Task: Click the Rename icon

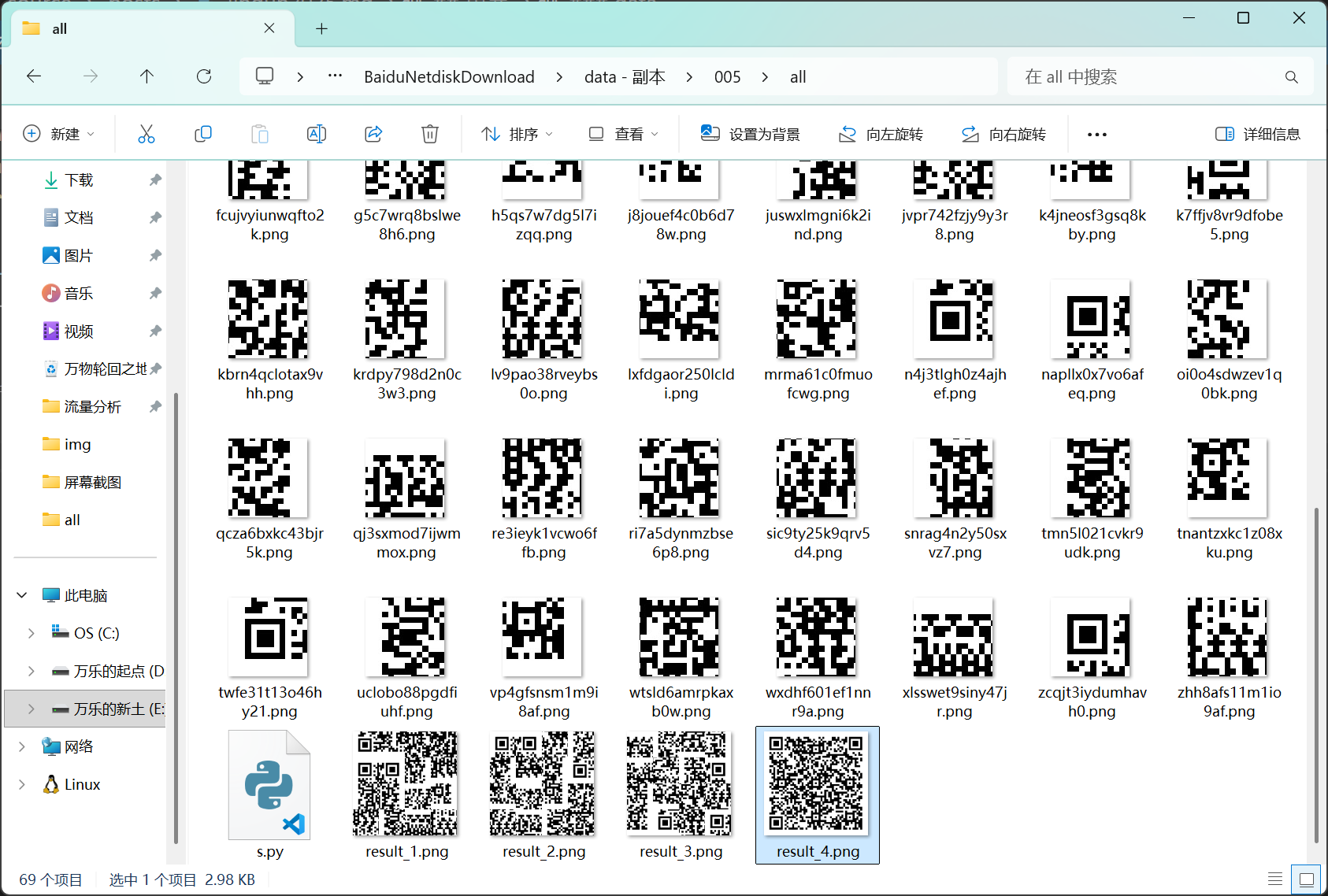Action: point(317,134)
